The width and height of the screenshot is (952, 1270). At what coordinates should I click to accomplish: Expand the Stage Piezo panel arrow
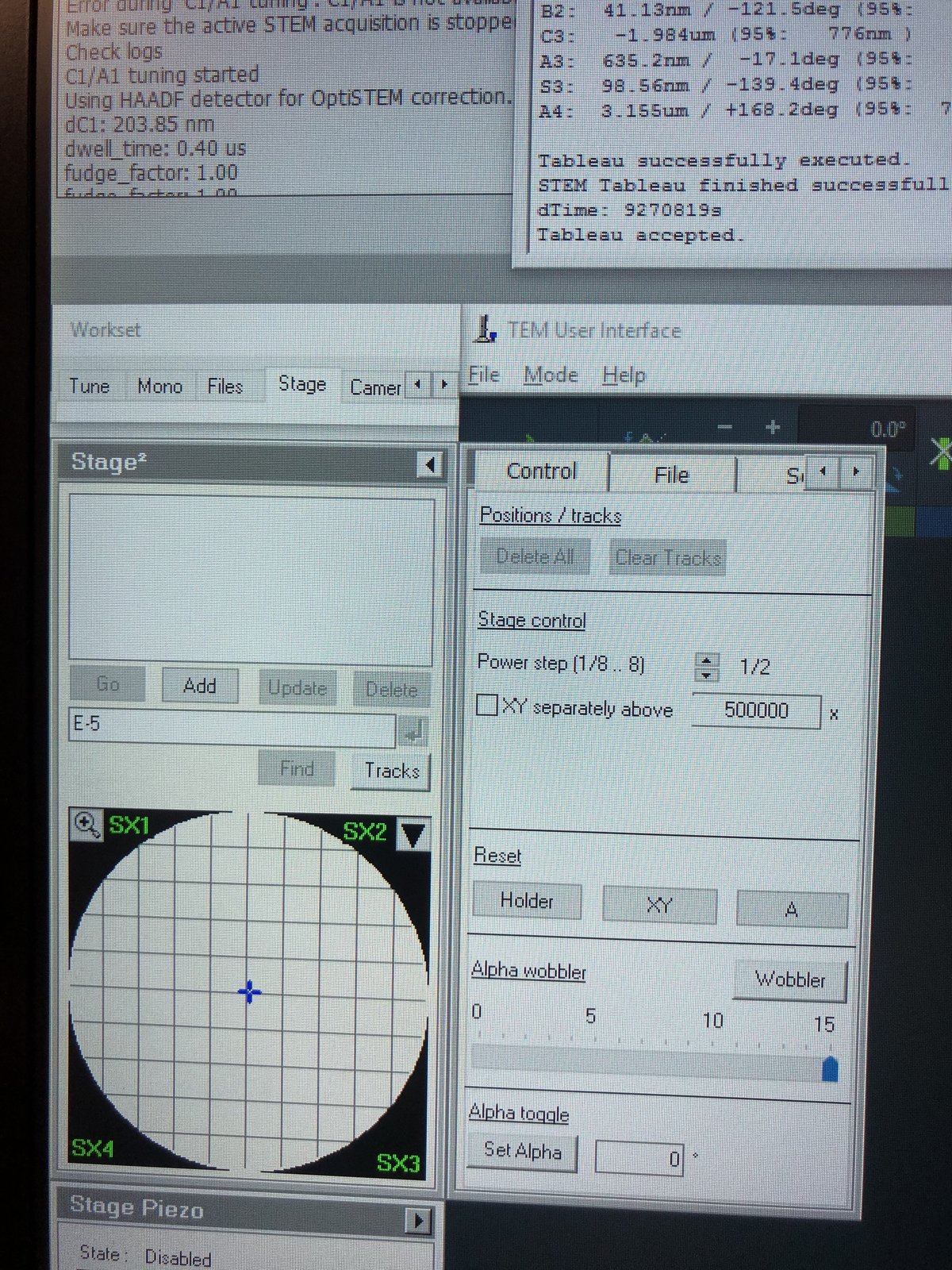(417, 1219)
